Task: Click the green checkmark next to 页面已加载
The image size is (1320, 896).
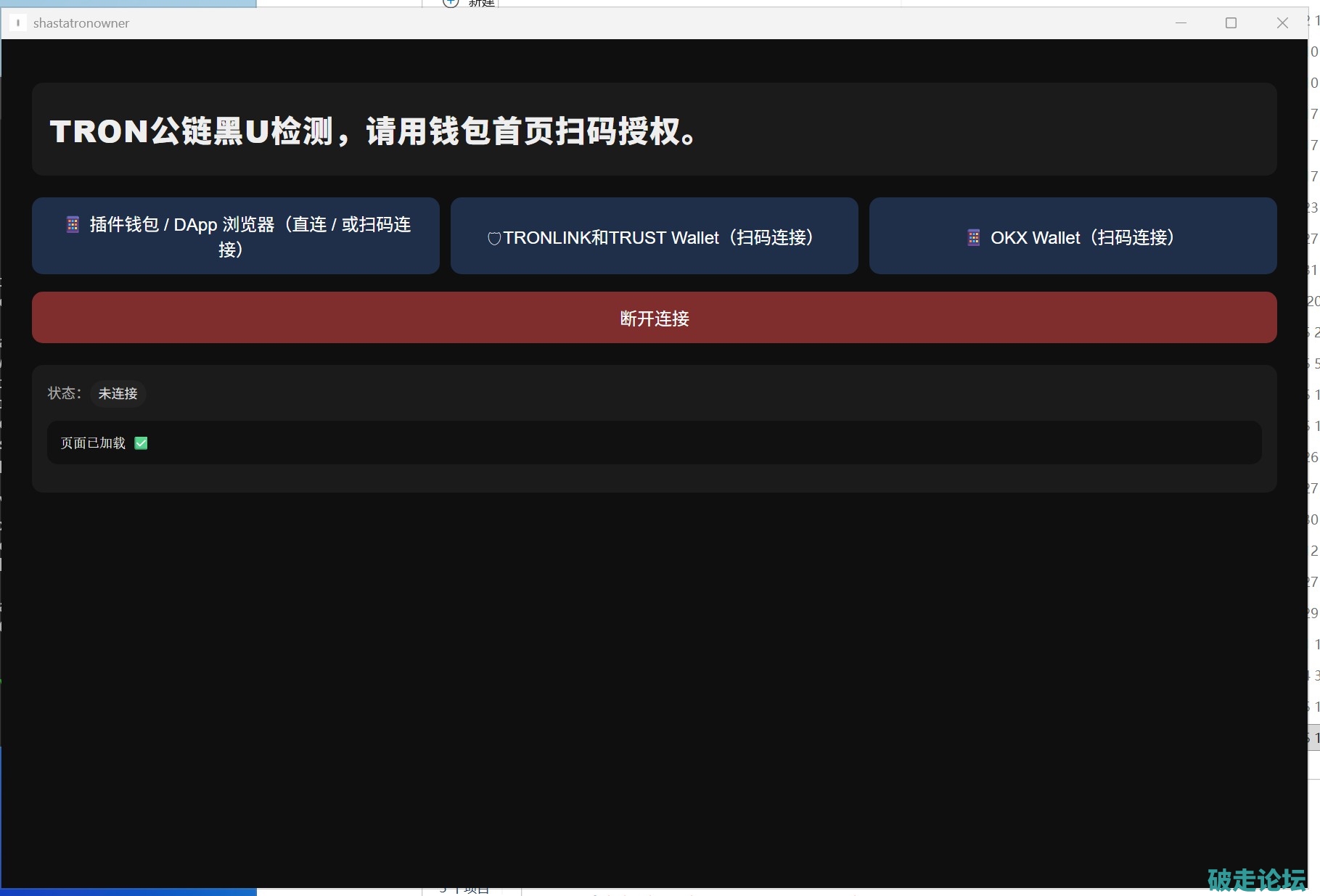Action: point(142,443)
